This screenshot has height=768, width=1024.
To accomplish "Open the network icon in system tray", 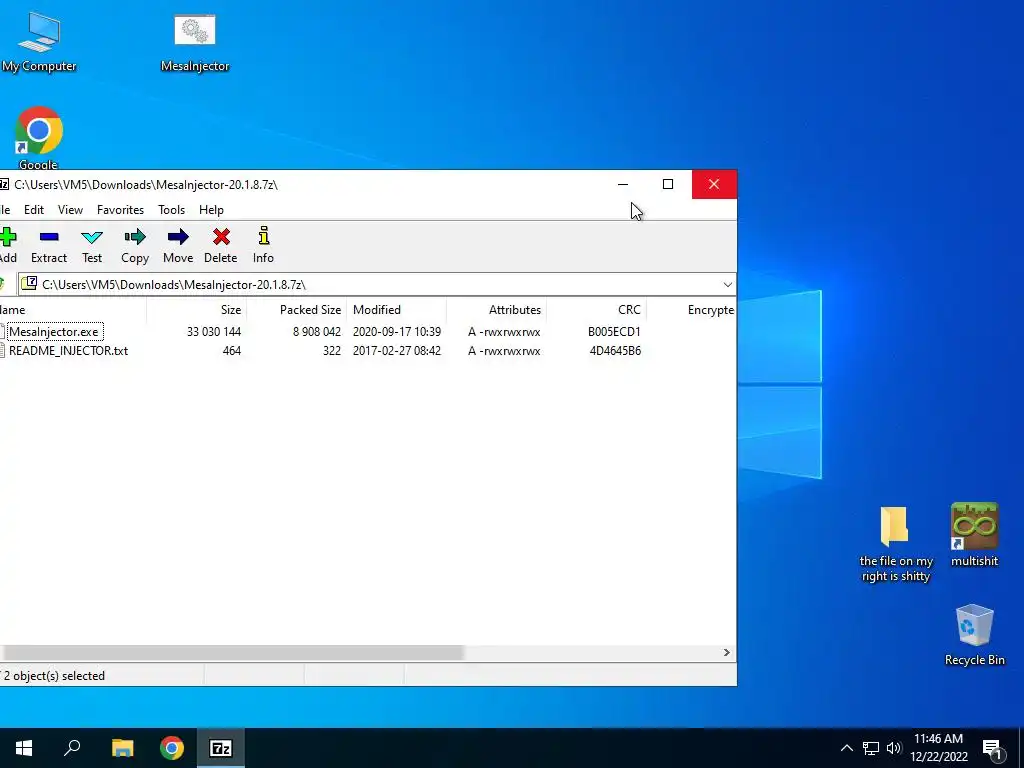I will [871, 748].
